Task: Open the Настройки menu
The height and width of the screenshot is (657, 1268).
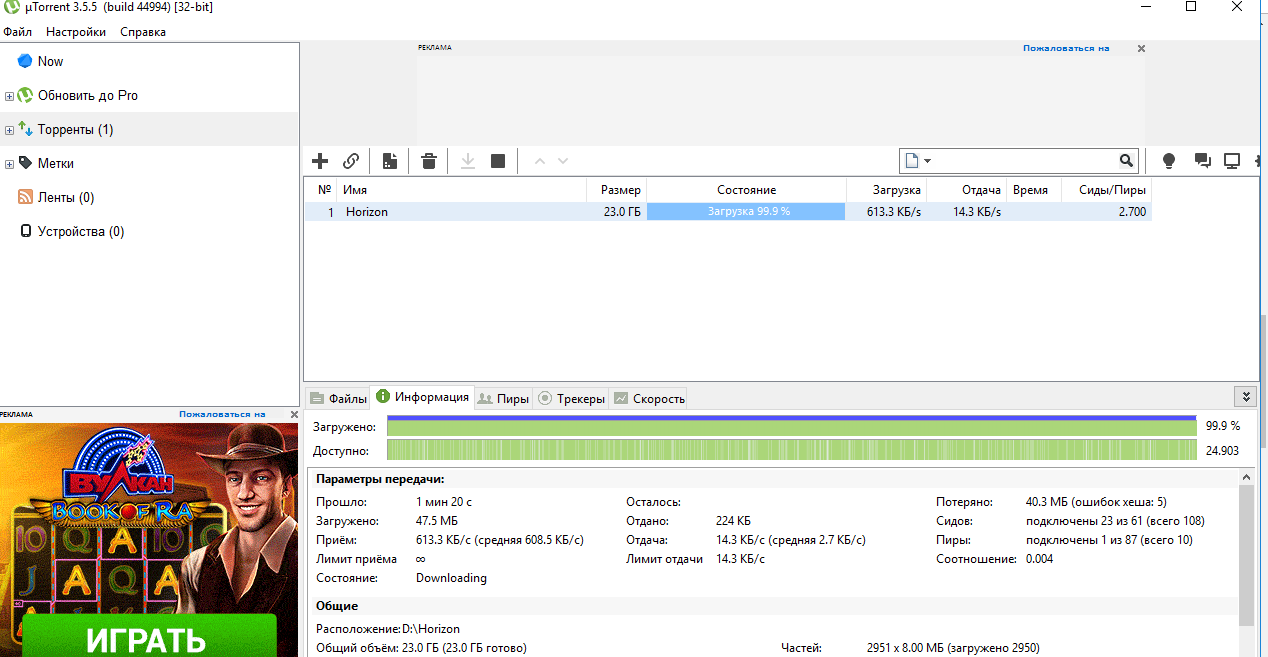Action: pos(76,32)
